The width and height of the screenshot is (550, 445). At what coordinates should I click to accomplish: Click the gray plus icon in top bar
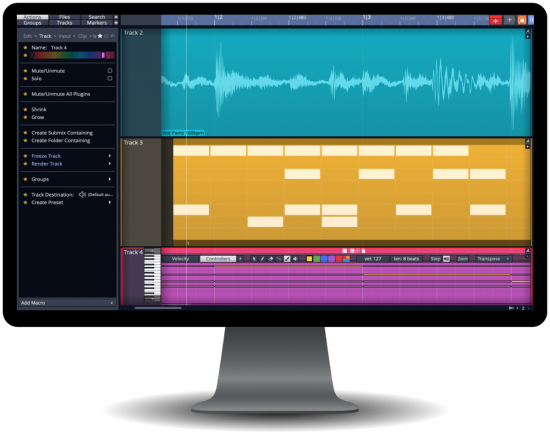pos(509,20)
